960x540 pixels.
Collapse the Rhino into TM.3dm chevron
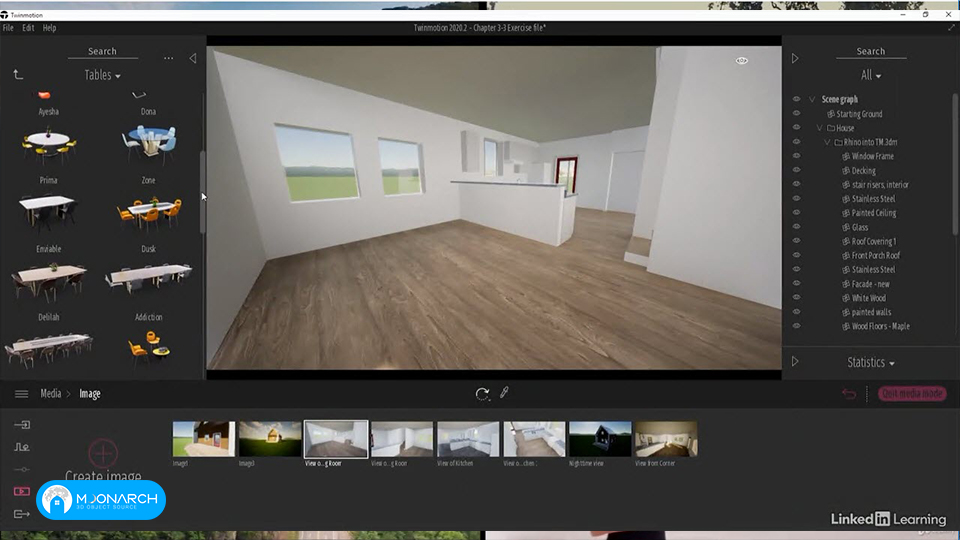coord(827,142)
